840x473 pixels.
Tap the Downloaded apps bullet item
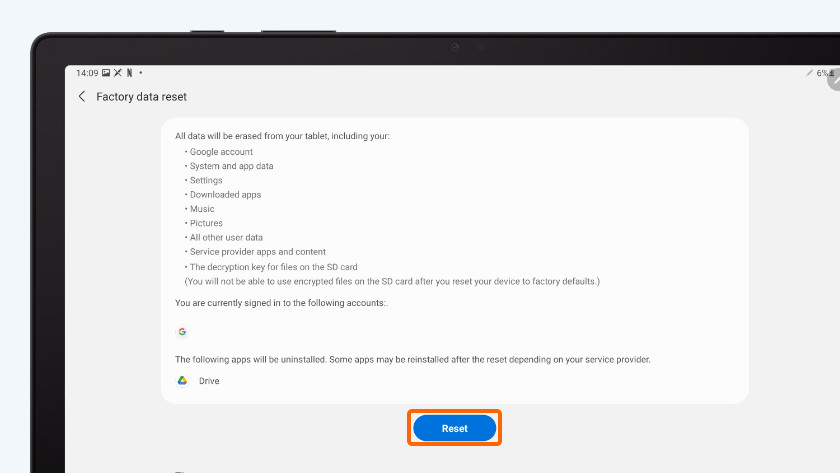(223, 194)
